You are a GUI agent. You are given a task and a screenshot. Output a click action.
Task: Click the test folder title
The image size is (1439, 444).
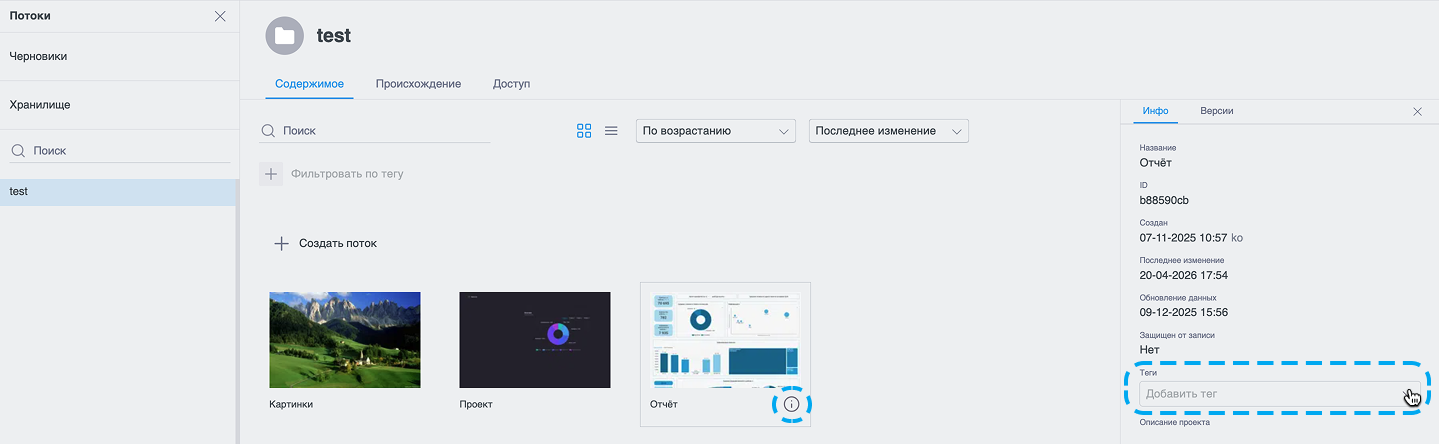(334, 36)
